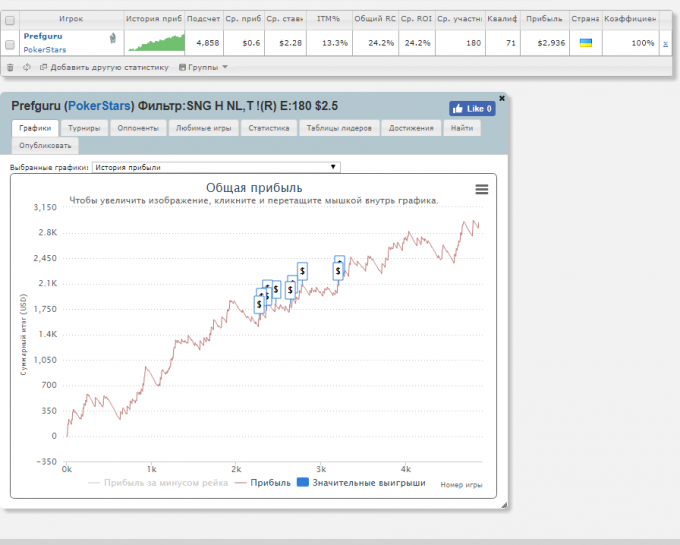Sort by the Квалиф column header
680x545 pixels.
502,19
